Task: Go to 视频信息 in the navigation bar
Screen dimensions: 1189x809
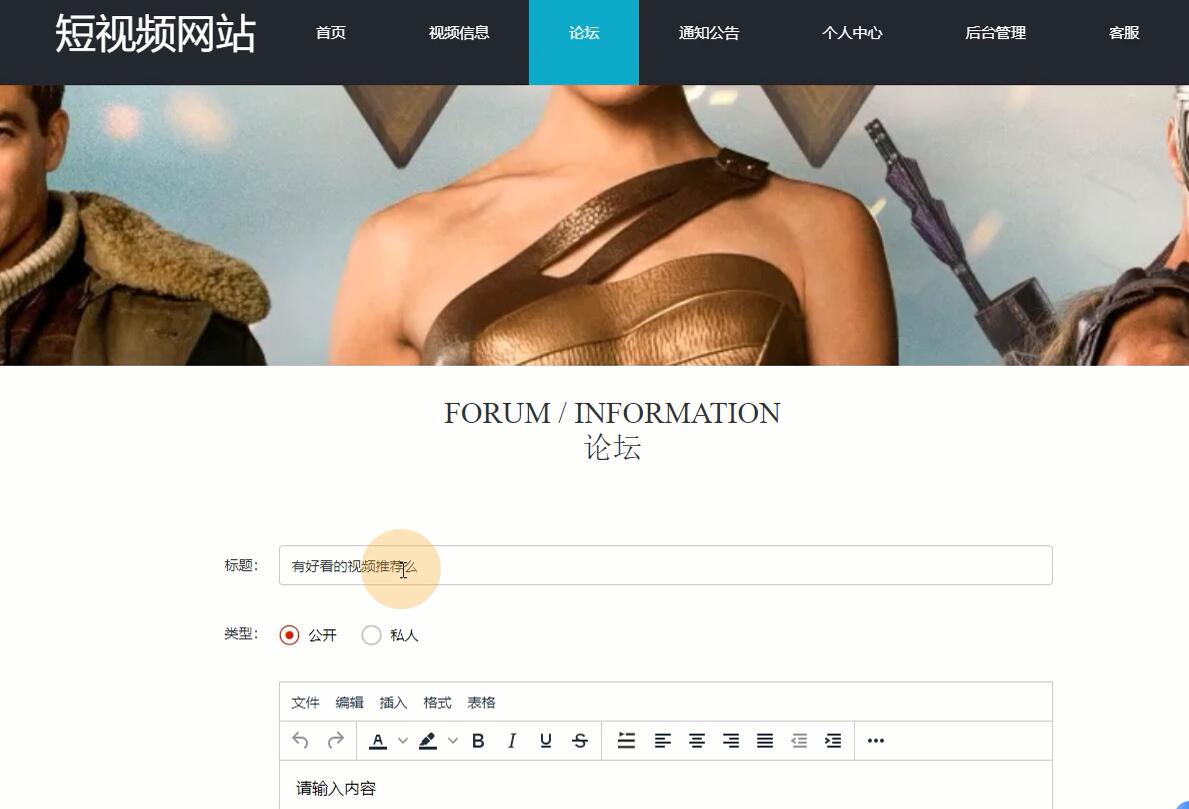Action: (x=459, y=33)
